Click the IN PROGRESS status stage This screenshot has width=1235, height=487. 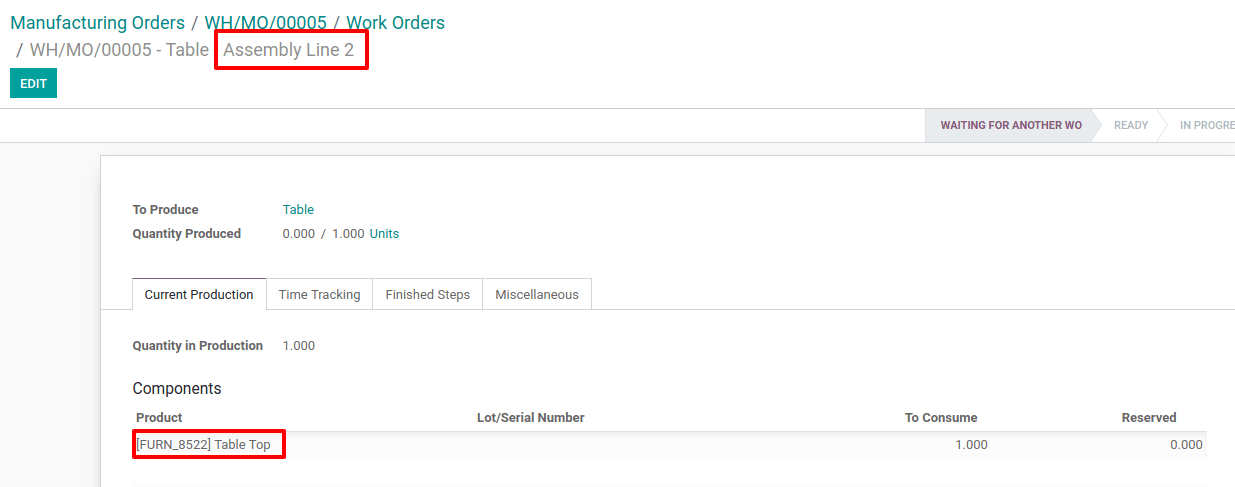point(1206,126)
